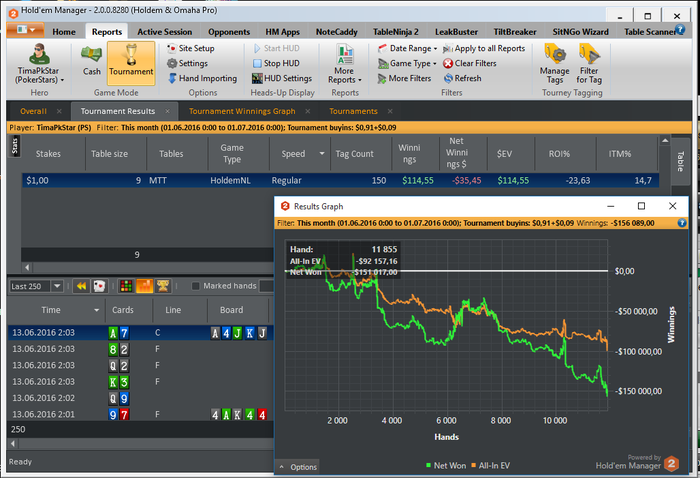The width and height of the screenshot is (700, 478).
Task: Click the results table left scroll arrow
Action: (x=27, y=267)
